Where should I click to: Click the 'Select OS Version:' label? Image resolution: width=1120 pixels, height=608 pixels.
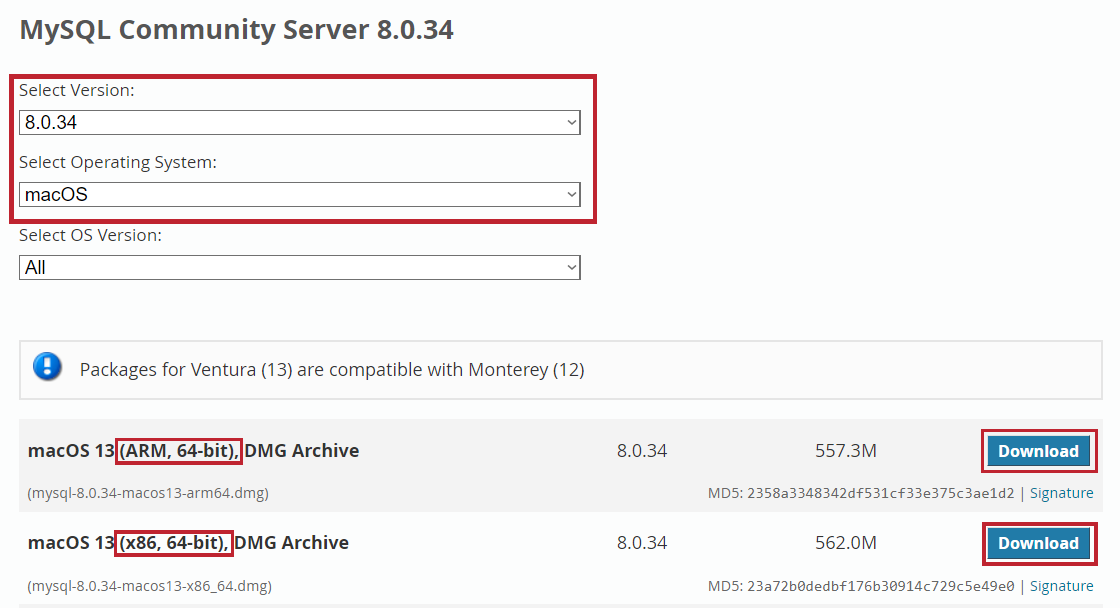point(91,235)
